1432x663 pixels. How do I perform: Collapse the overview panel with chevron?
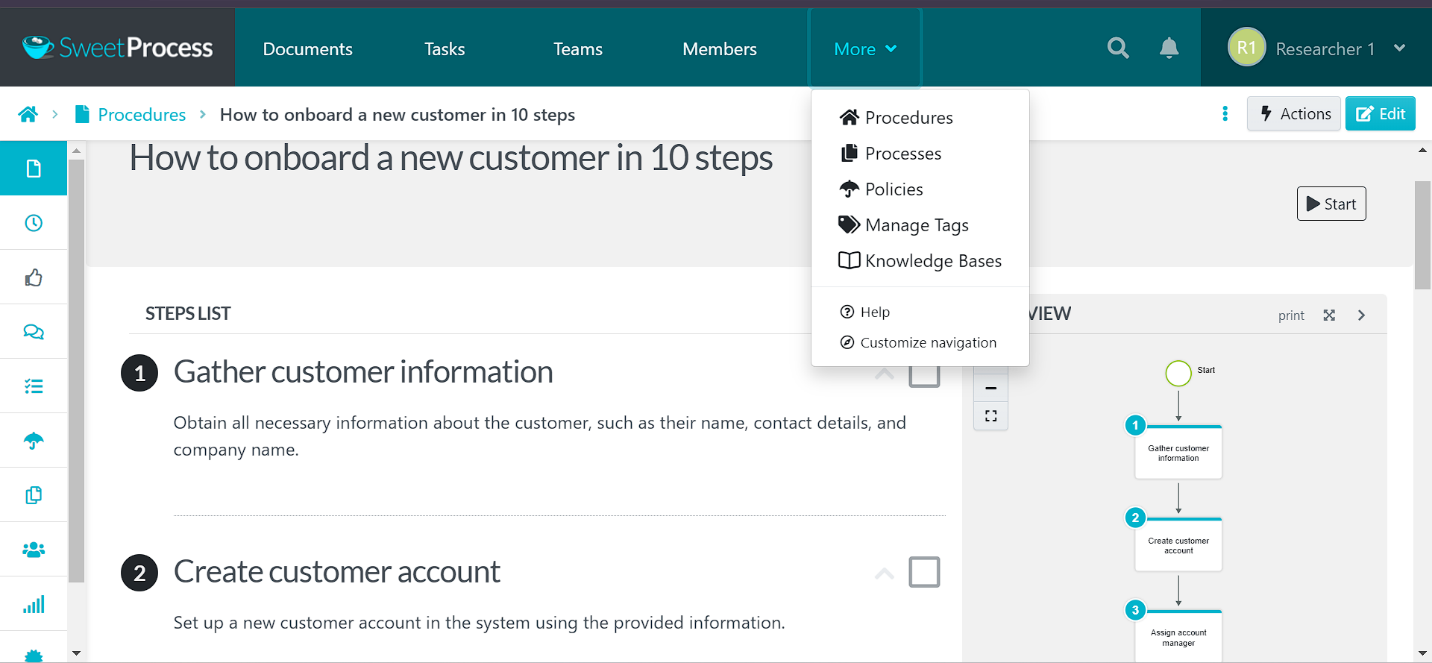click(x=1361, y=315)
